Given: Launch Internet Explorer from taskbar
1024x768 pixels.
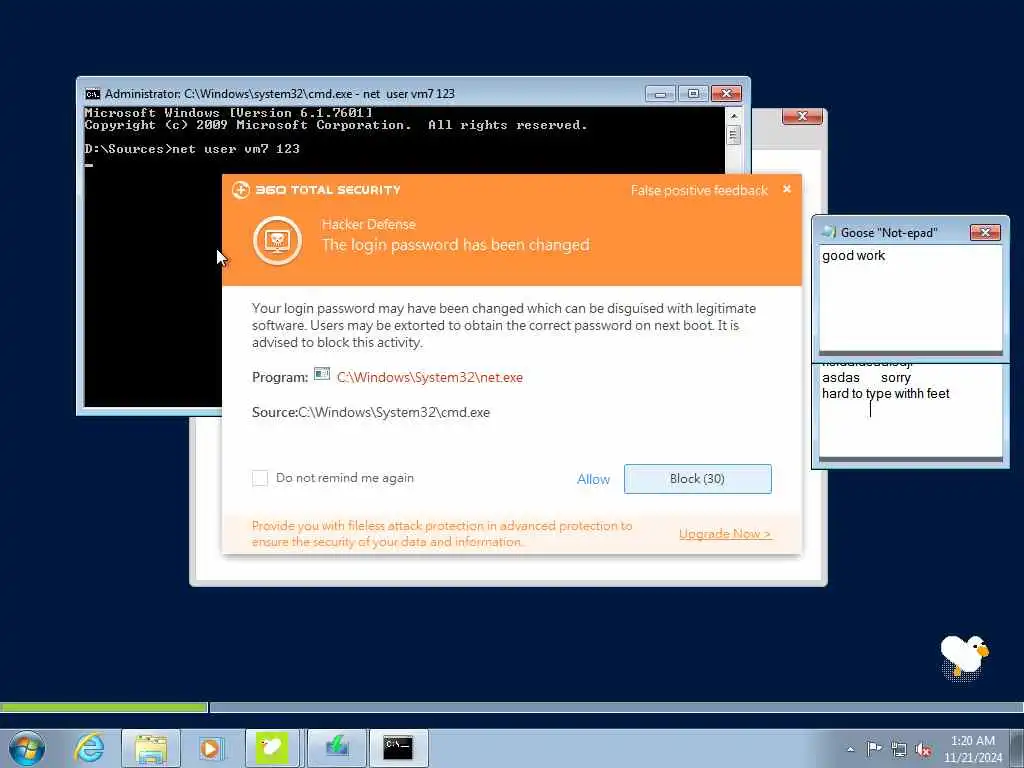Looking at the screenshot, I should [89, 748].
